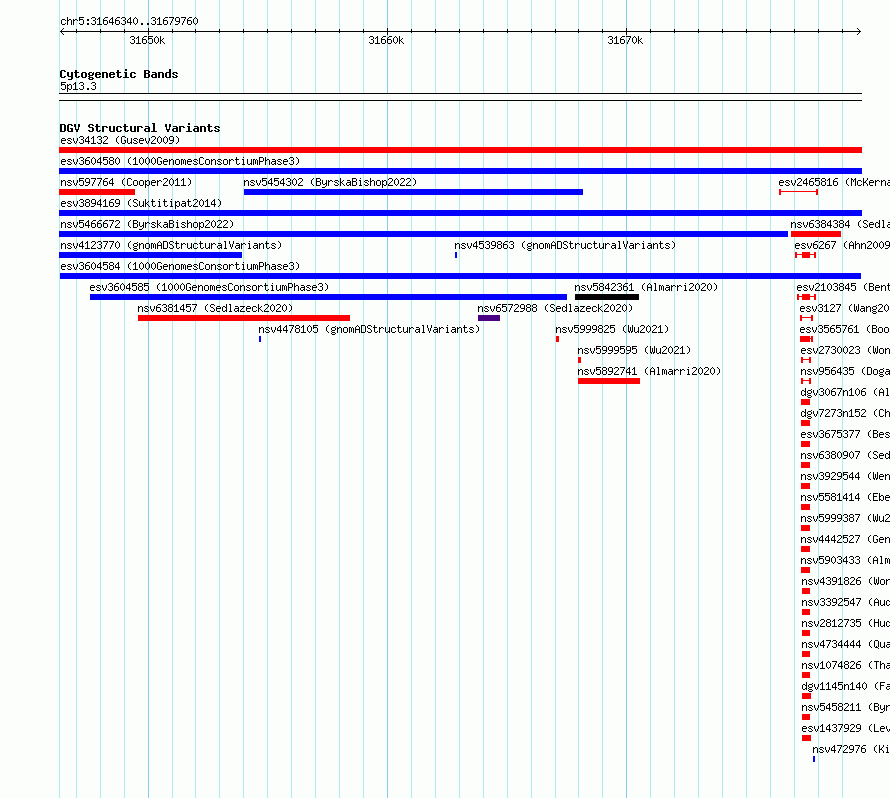Viewport: 890px width, 798px height.
Task: Click the esv34132 (Gusev2009) variant label
Action: 120,140
